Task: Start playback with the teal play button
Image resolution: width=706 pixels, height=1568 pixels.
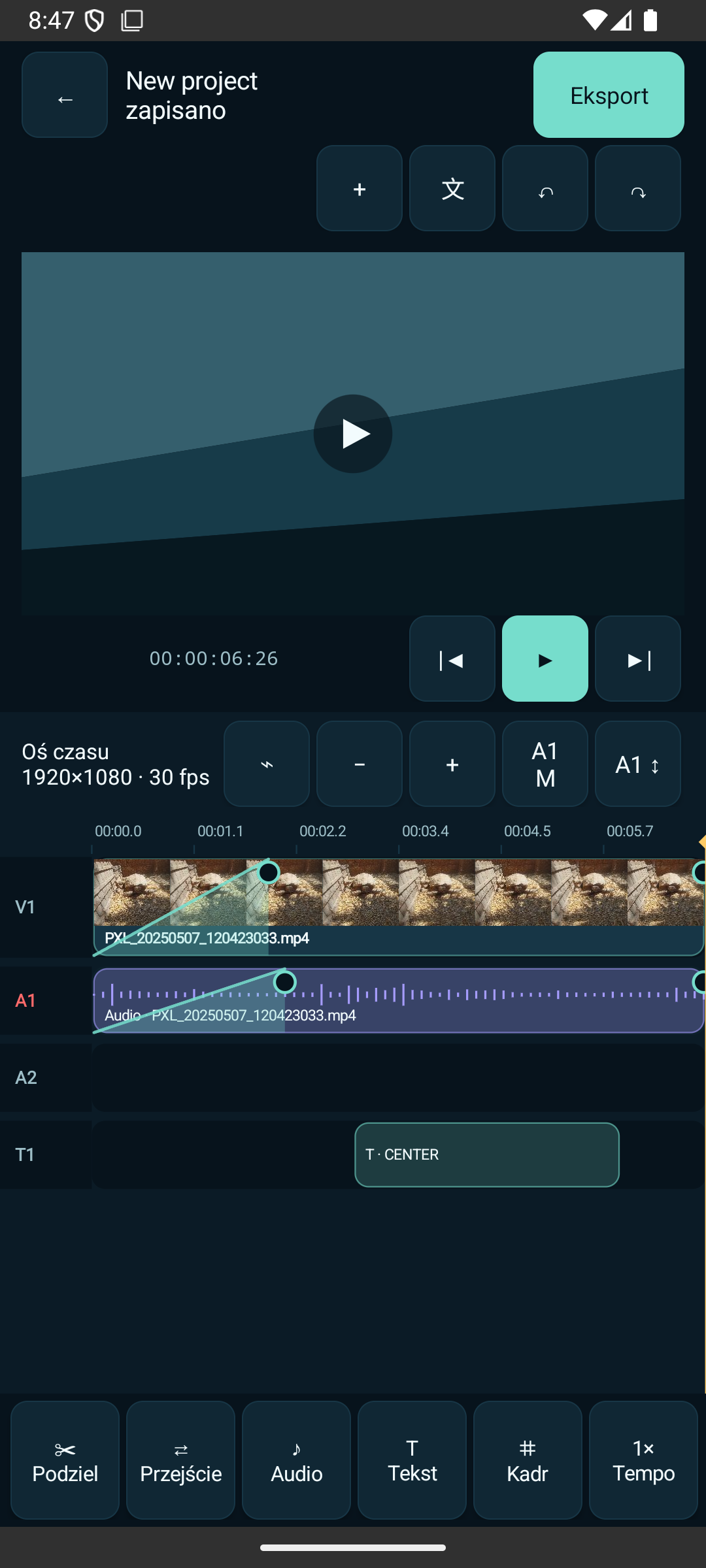Action: 545,659
